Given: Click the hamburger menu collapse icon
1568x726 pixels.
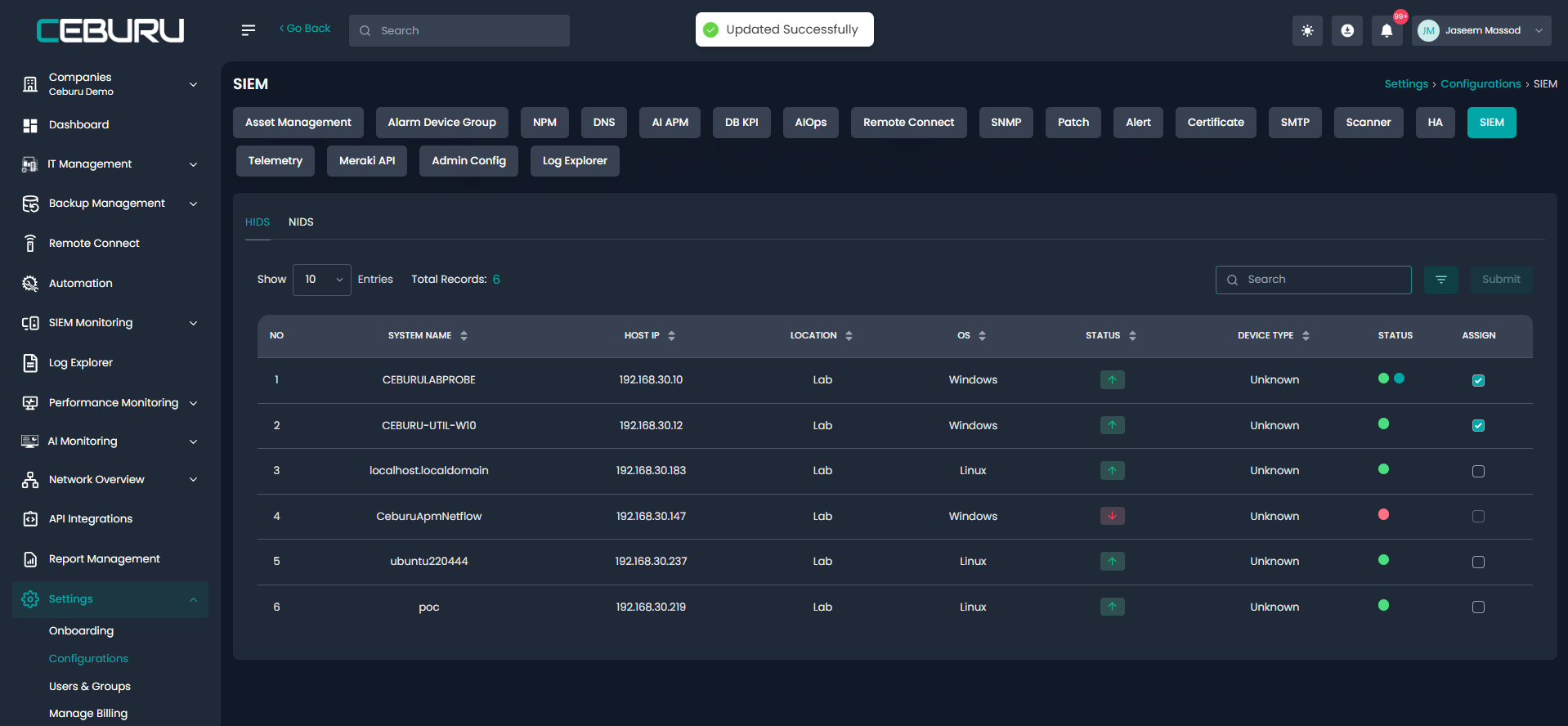Looking at the screenshot, I should [249, 30].
